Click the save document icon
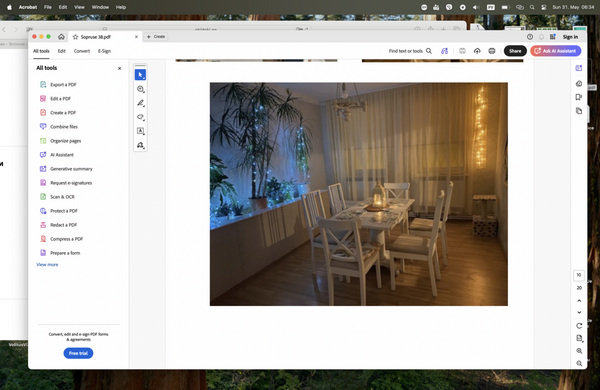 click(462, 51)
